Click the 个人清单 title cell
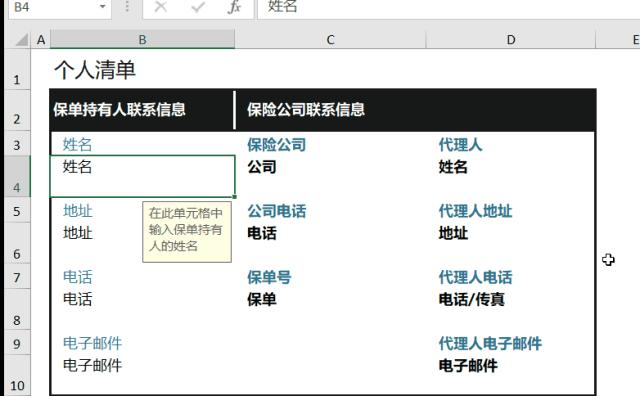 [x=95, y=69]
